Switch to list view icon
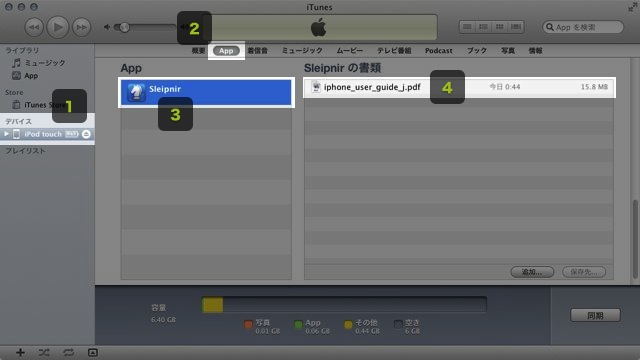 pos(467,27)
